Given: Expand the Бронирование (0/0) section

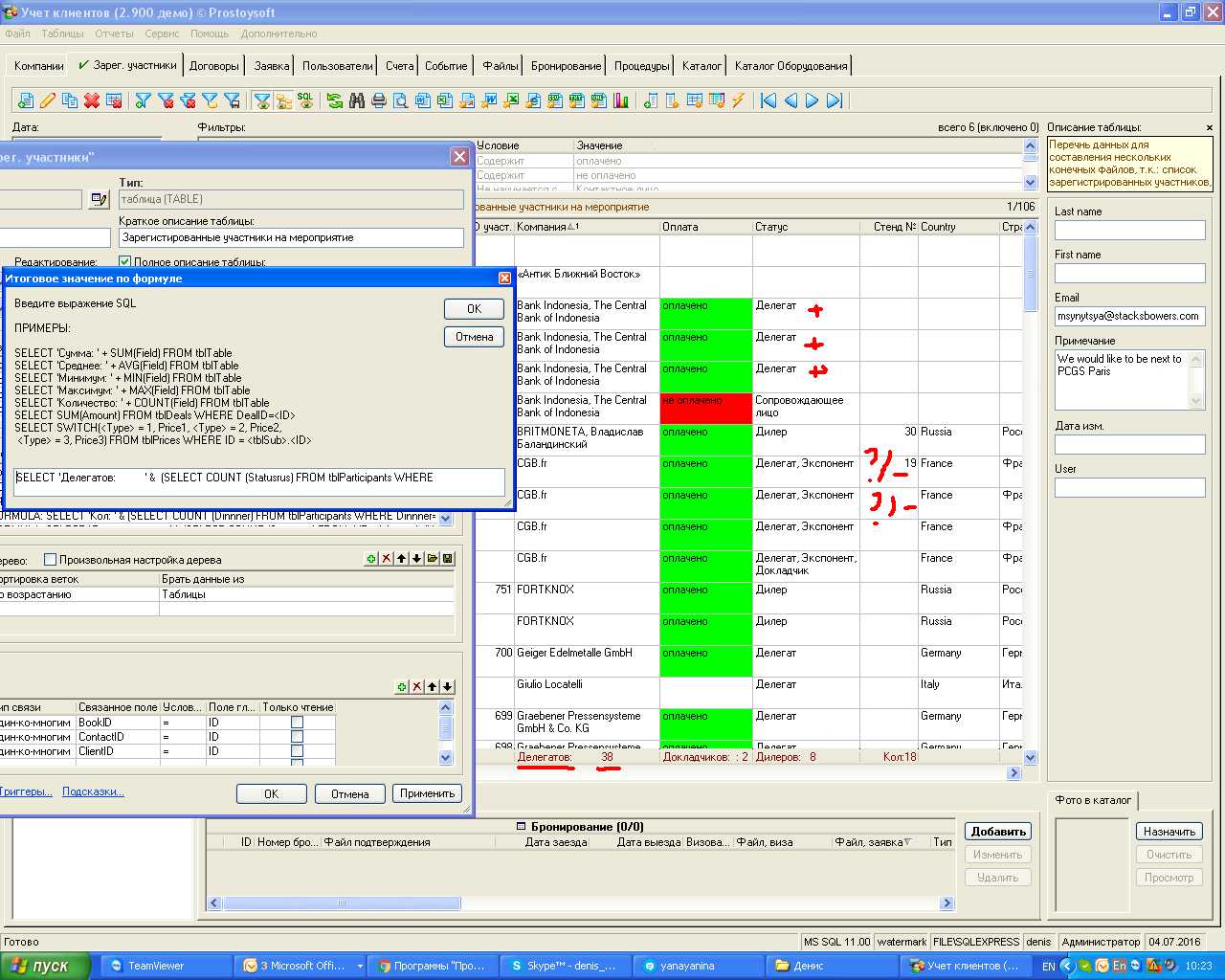Looking at the screenshot, I should 522,826.
